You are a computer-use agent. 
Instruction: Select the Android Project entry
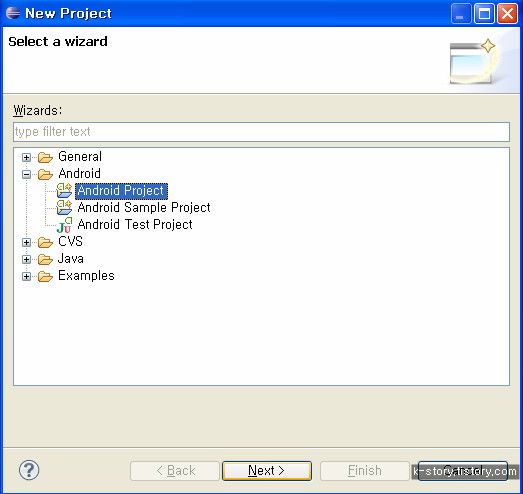point(121,191)
